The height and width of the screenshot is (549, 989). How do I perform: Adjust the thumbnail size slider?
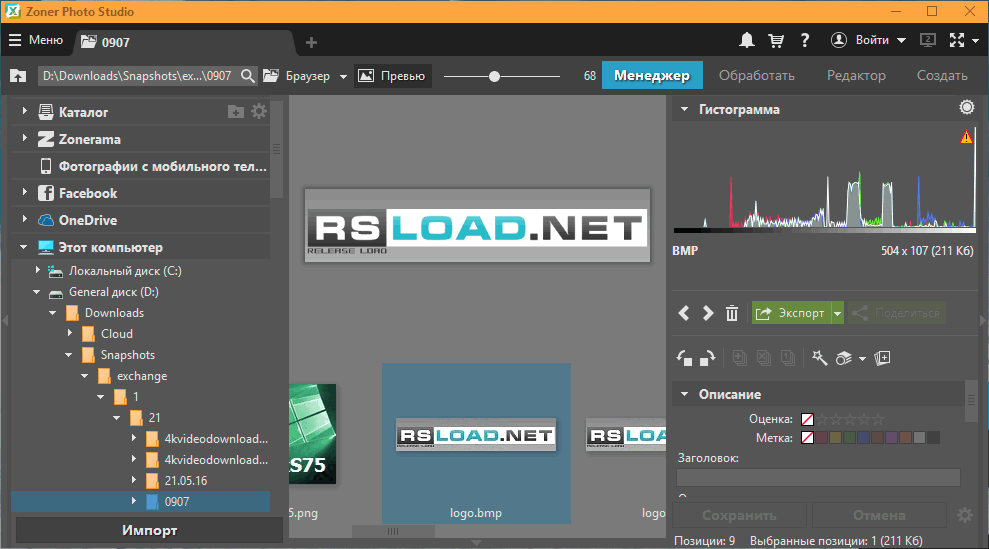click(494, 76)
